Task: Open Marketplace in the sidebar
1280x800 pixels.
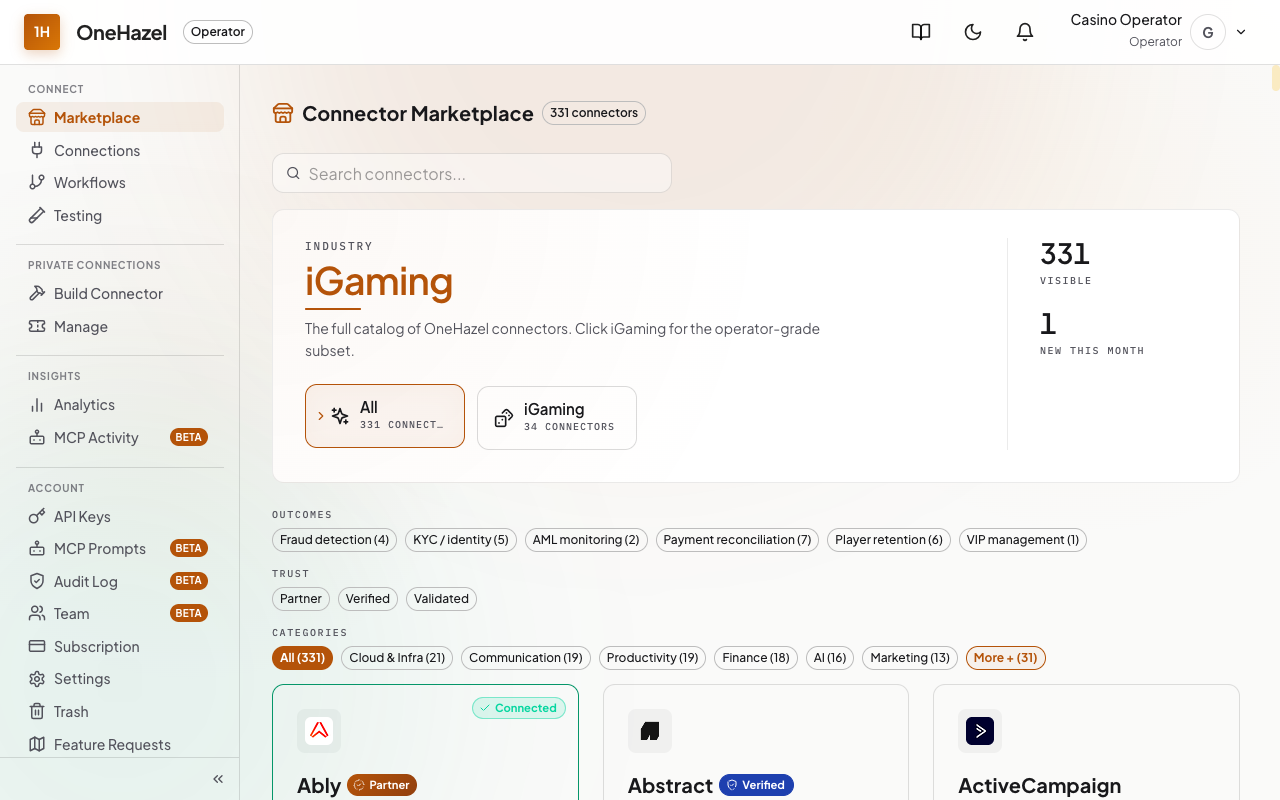Action: [x=120, y=117]
